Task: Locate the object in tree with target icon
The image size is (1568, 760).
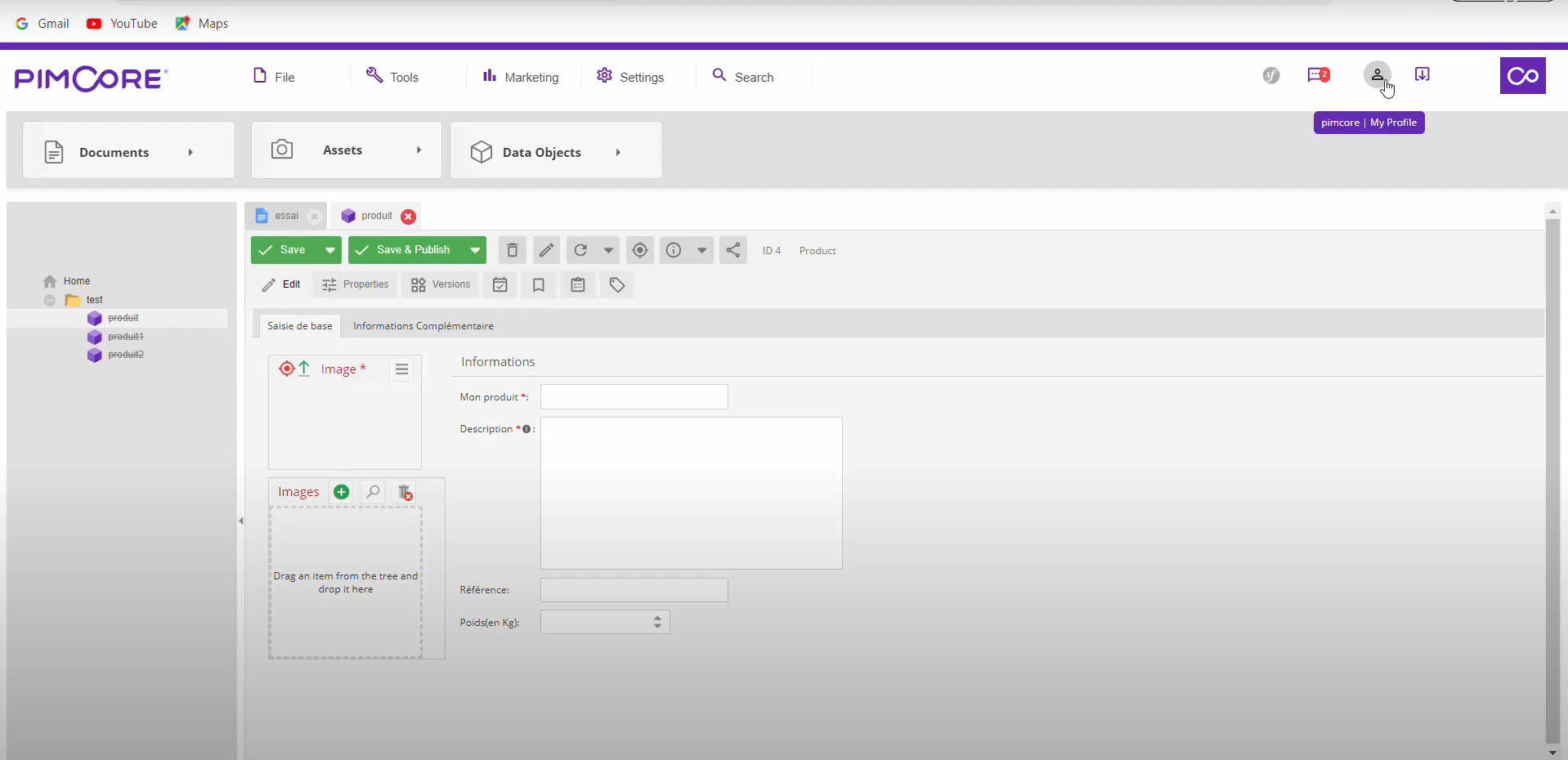Action: coord(640,250)
